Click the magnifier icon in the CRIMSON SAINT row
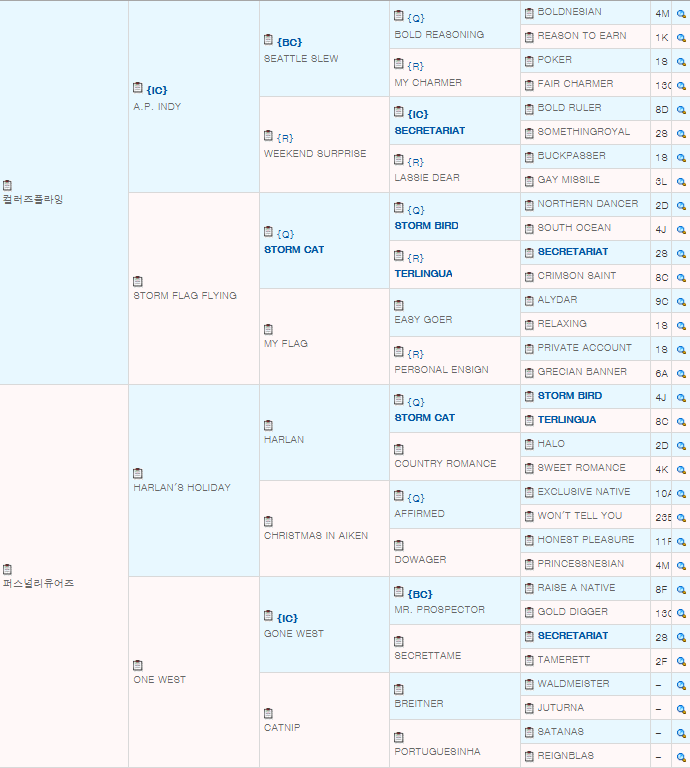 [681, 278]
